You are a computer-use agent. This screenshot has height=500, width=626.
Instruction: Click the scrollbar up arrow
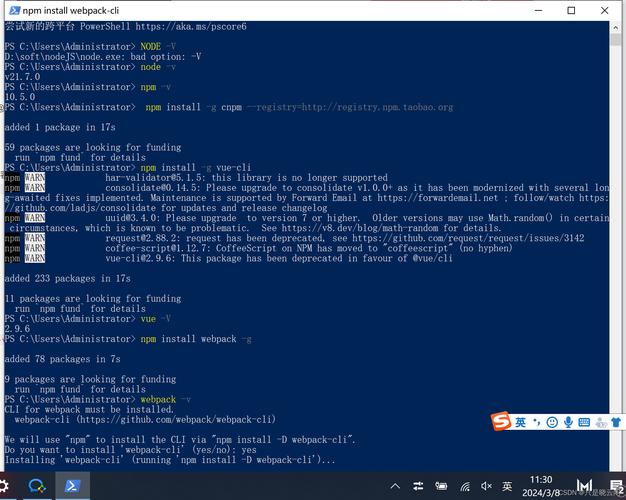coord(615,28)
